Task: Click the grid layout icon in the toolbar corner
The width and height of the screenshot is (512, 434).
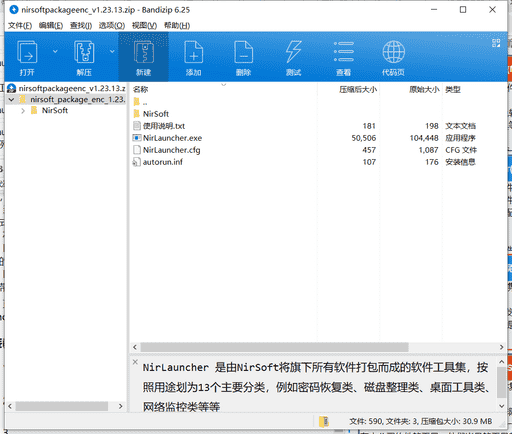Action: coord(496,43)
